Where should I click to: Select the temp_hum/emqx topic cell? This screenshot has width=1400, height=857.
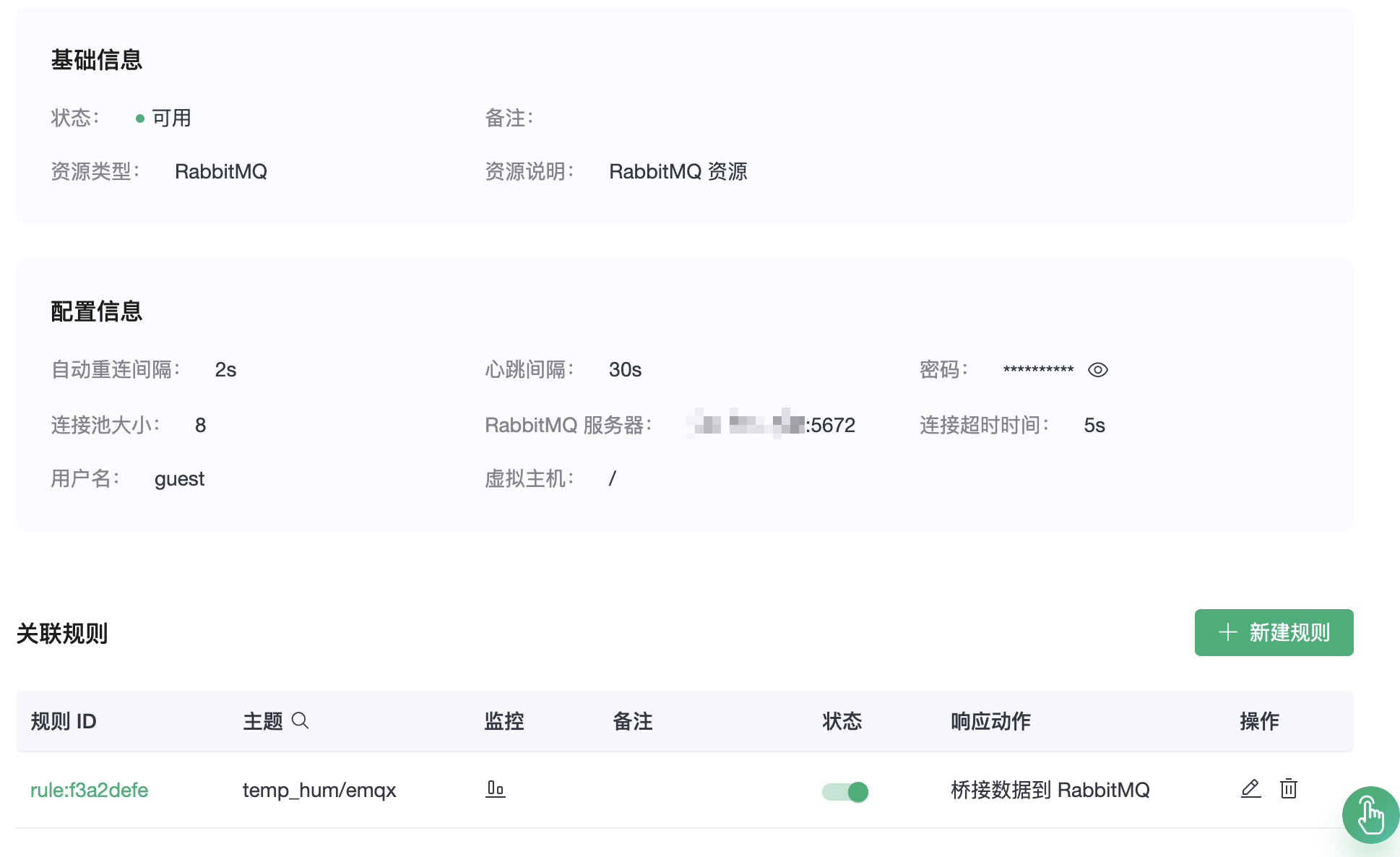click(319, 790)
